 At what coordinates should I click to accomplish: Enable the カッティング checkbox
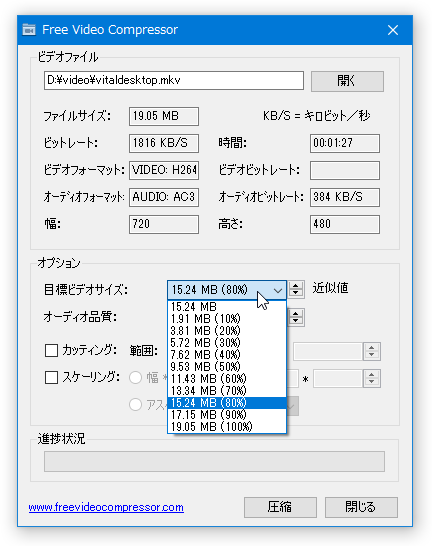[x=52, y=351]
